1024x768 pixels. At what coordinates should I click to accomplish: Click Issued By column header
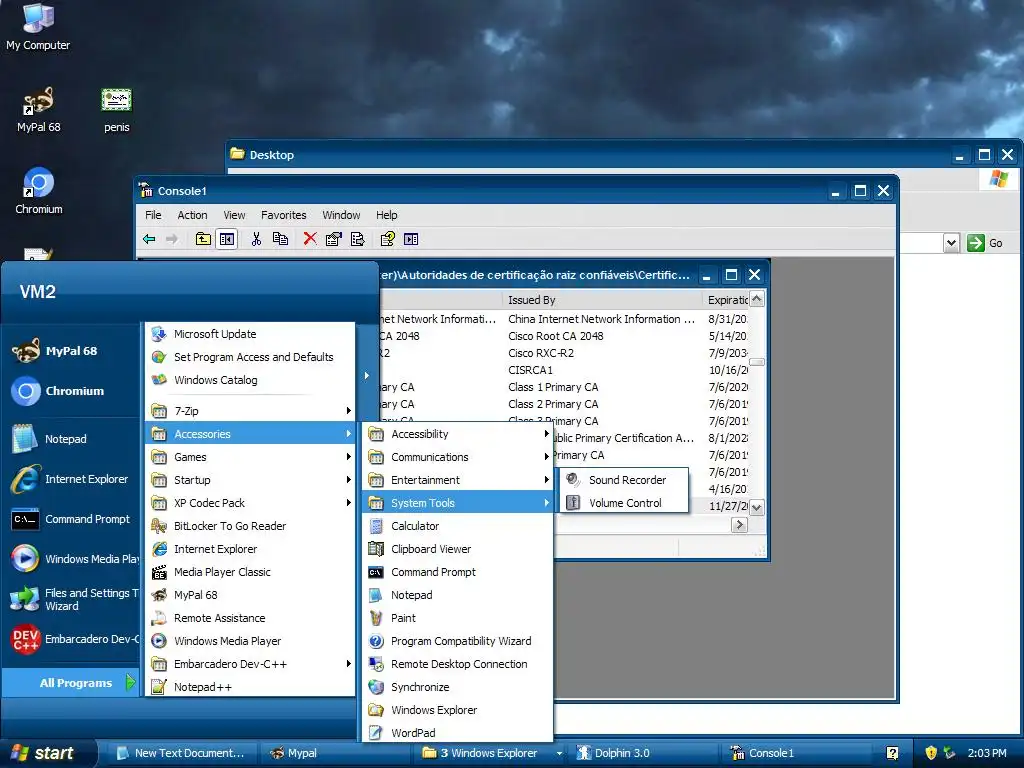[602, 300]
